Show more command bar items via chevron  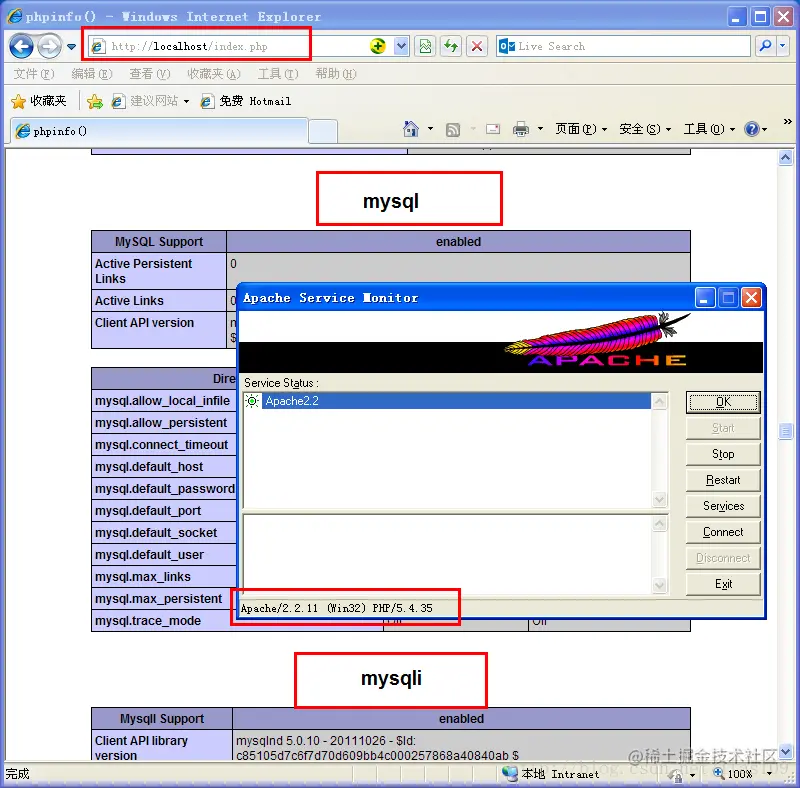coord(787,122)
